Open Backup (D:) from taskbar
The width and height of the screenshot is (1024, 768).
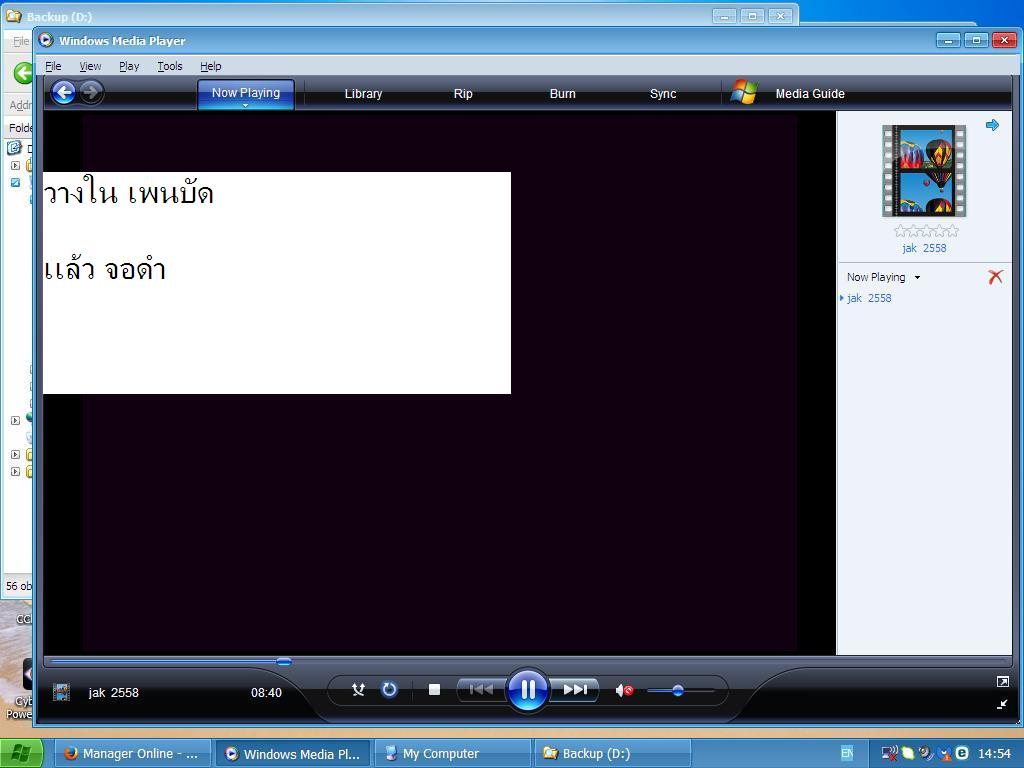[613, 754]
